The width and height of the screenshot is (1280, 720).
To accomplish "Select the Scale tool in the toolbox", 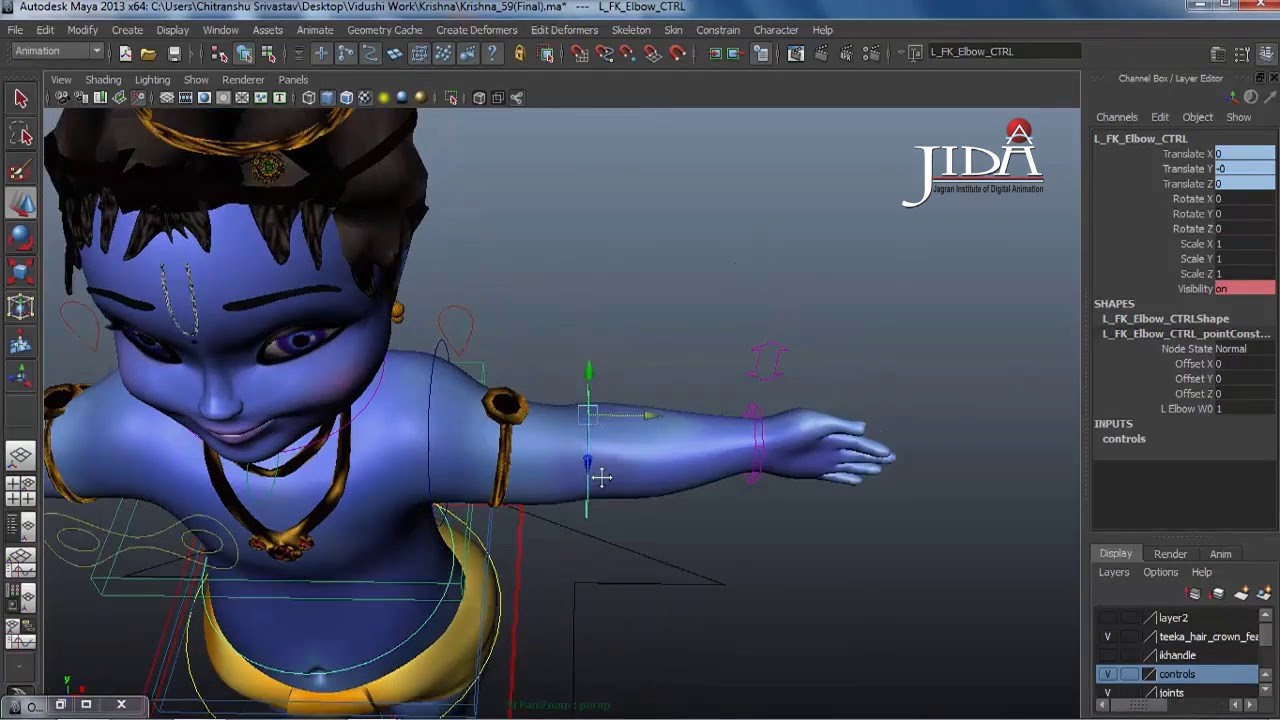I will tap(20, 268).
